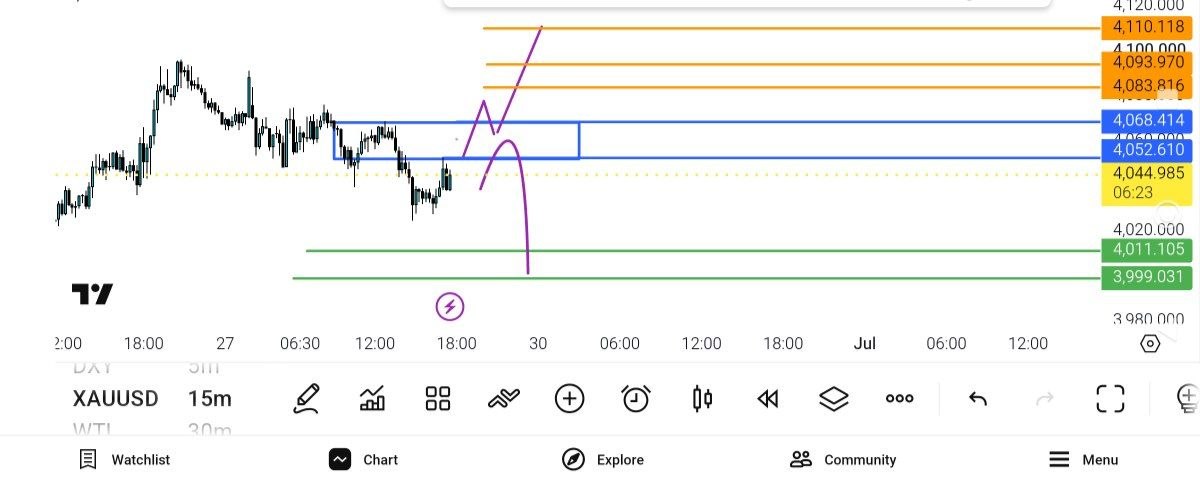Screen dimensions: 1200x484
Task: Create an alert with alarm clock icon
Action: [635, 398]
